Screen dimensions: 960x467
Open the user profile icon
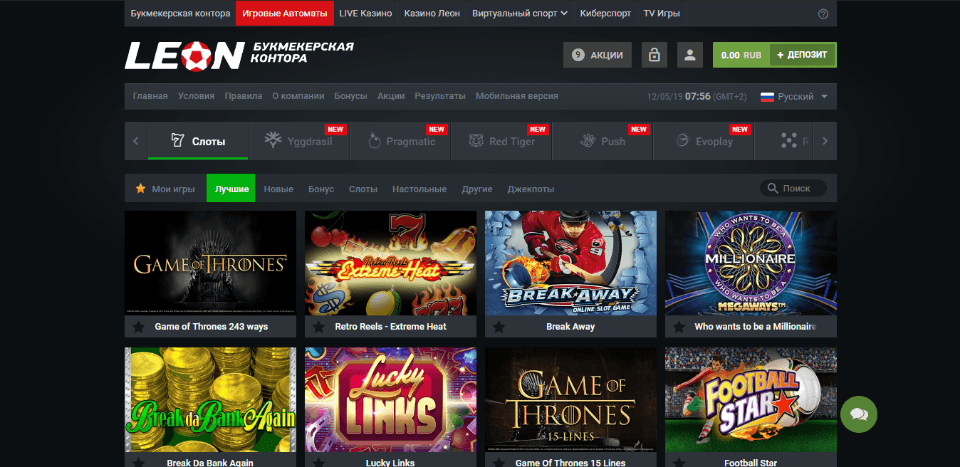pos(690,55)
